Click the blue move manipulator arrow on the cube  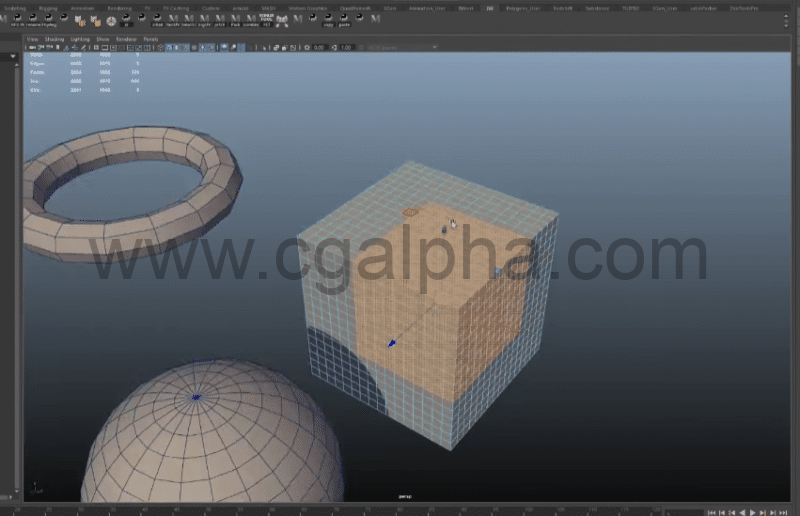point(392,344)
